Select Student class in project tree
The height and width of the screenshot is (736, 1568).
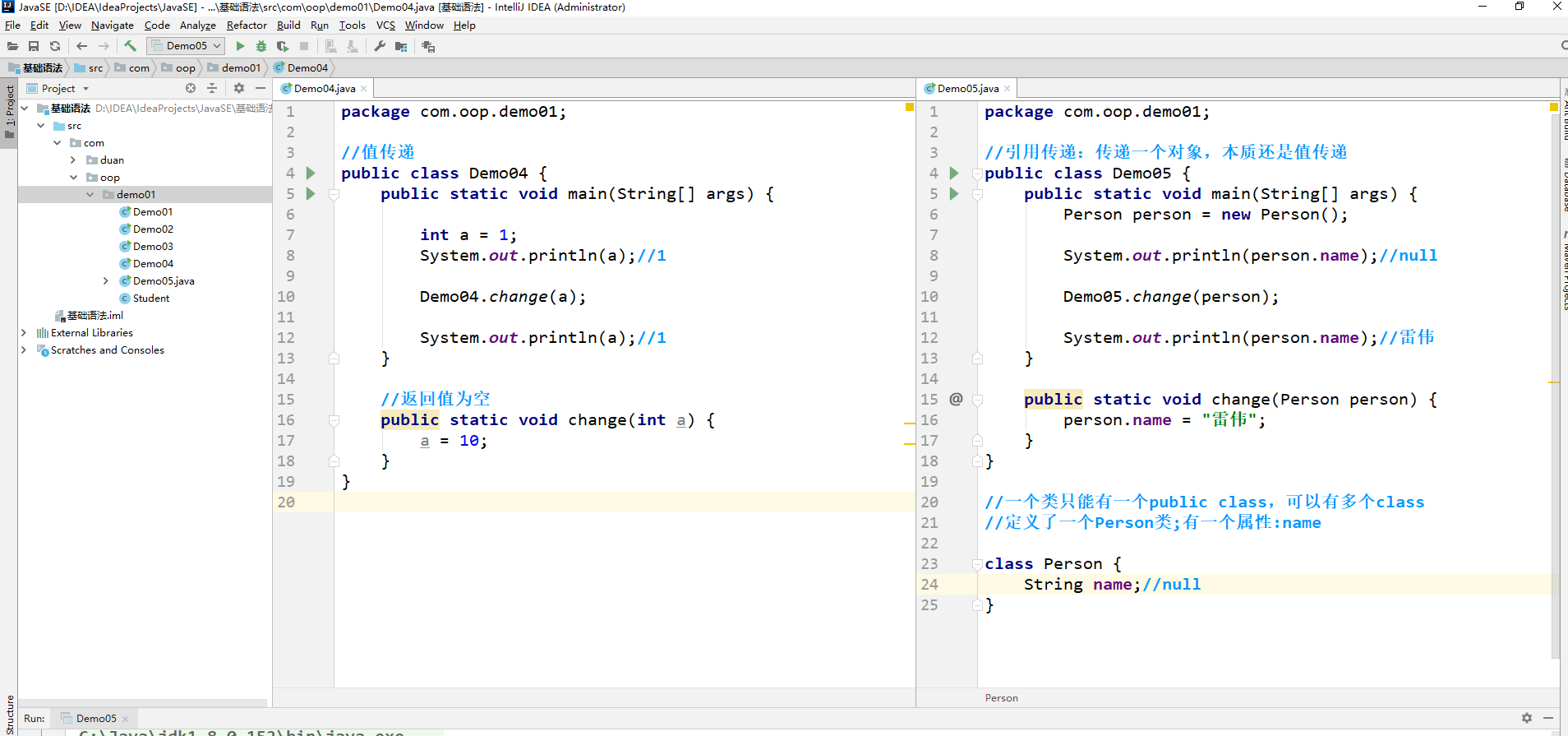[x=145, y=299]
